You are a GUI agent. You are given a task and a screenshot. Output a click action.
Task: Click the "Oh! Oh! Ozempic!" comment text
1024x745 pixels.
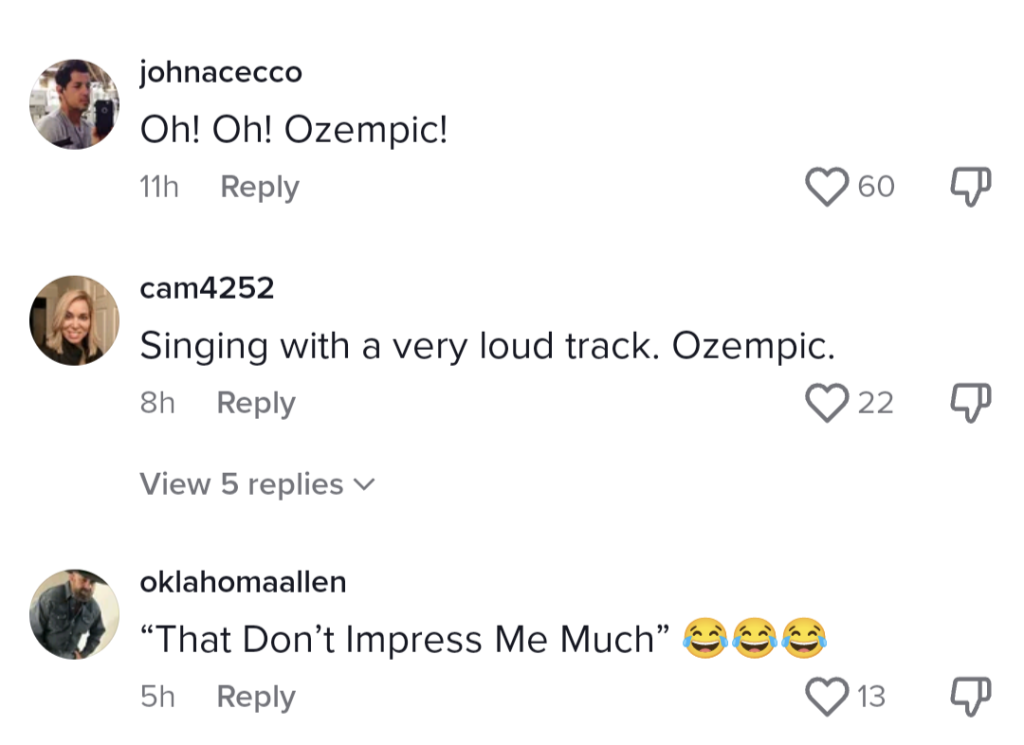point(293,131)
